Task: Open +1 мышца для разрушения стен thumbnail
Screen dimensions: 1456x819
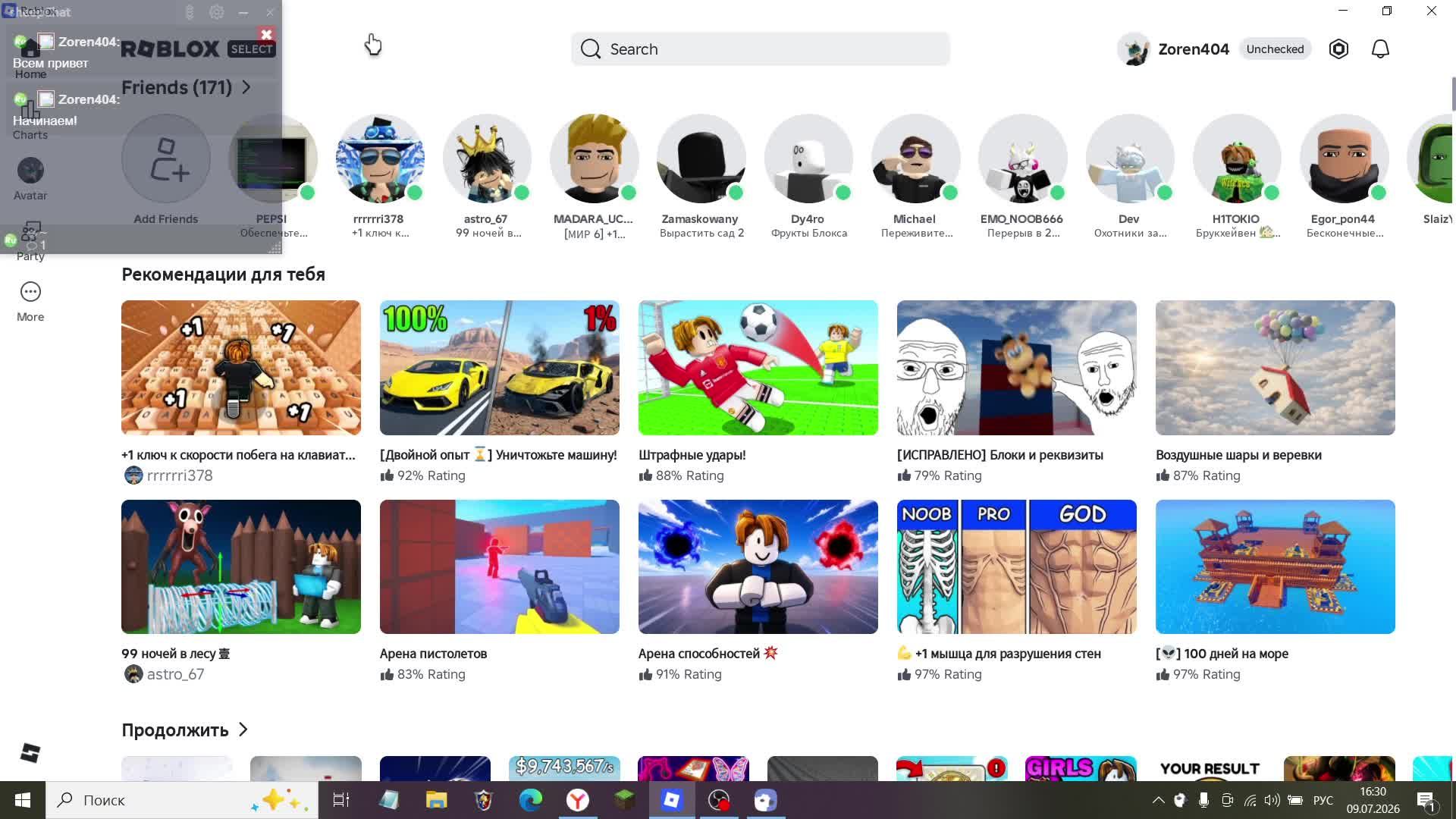Action: (1017, 566)
